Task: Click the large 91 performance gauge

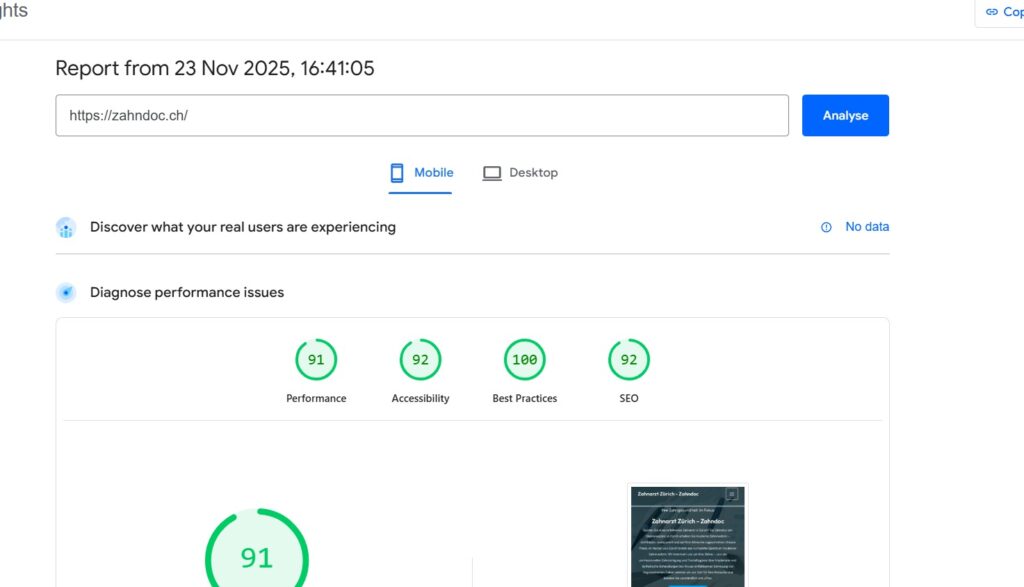Action: [257, 556]
